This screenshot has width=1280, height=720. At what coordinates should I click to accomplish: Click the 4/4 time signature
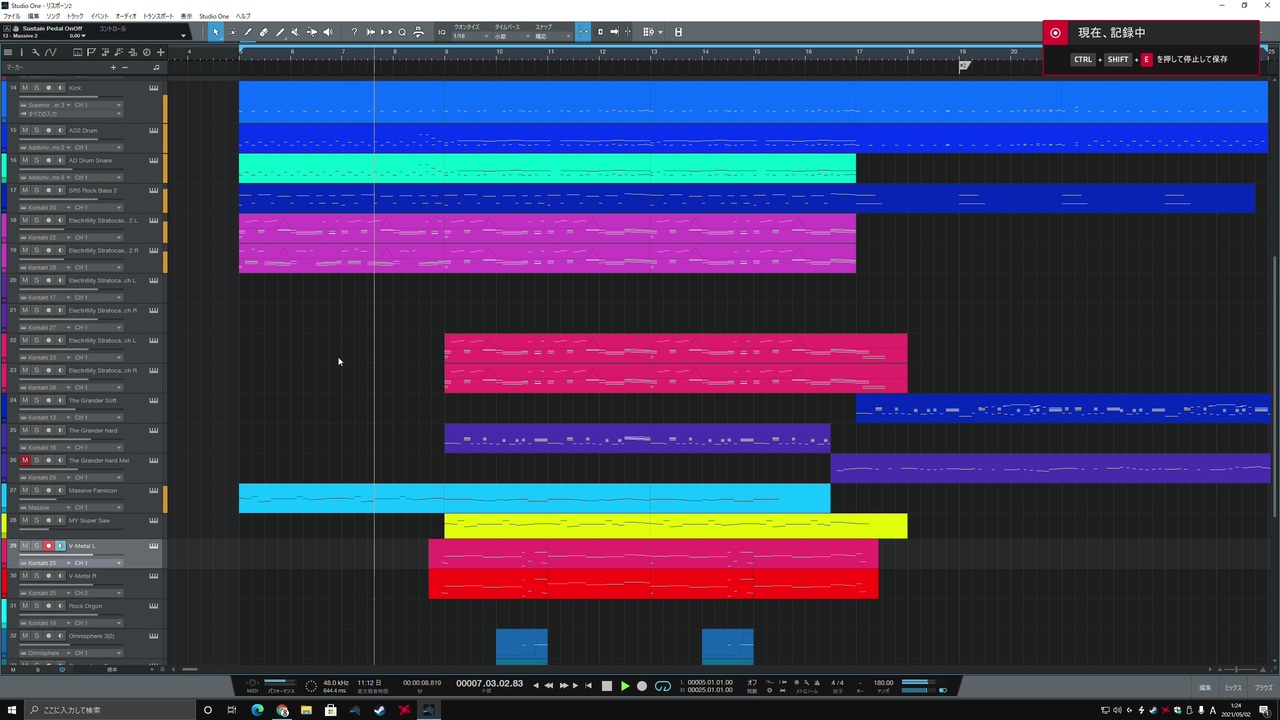point(837,683)
